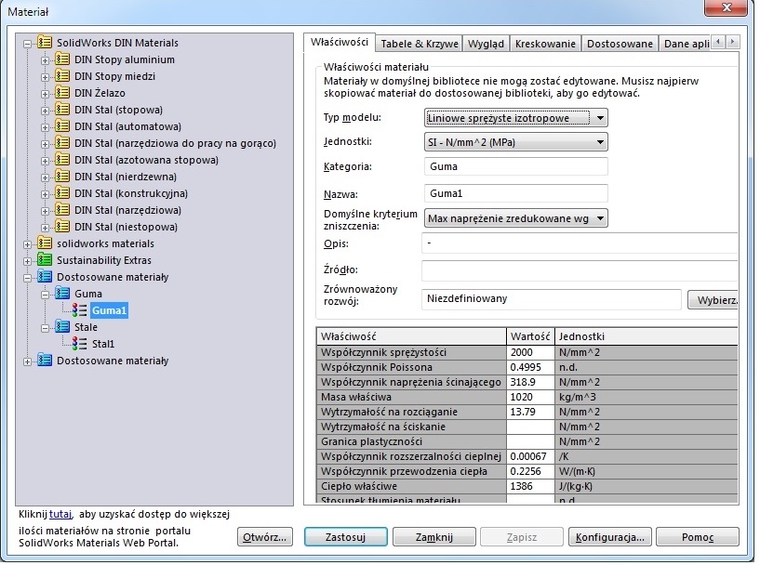Click the Współczynnik Poissona value 0.4995
This screenshot has height=565, width=760.
[530, 367]
